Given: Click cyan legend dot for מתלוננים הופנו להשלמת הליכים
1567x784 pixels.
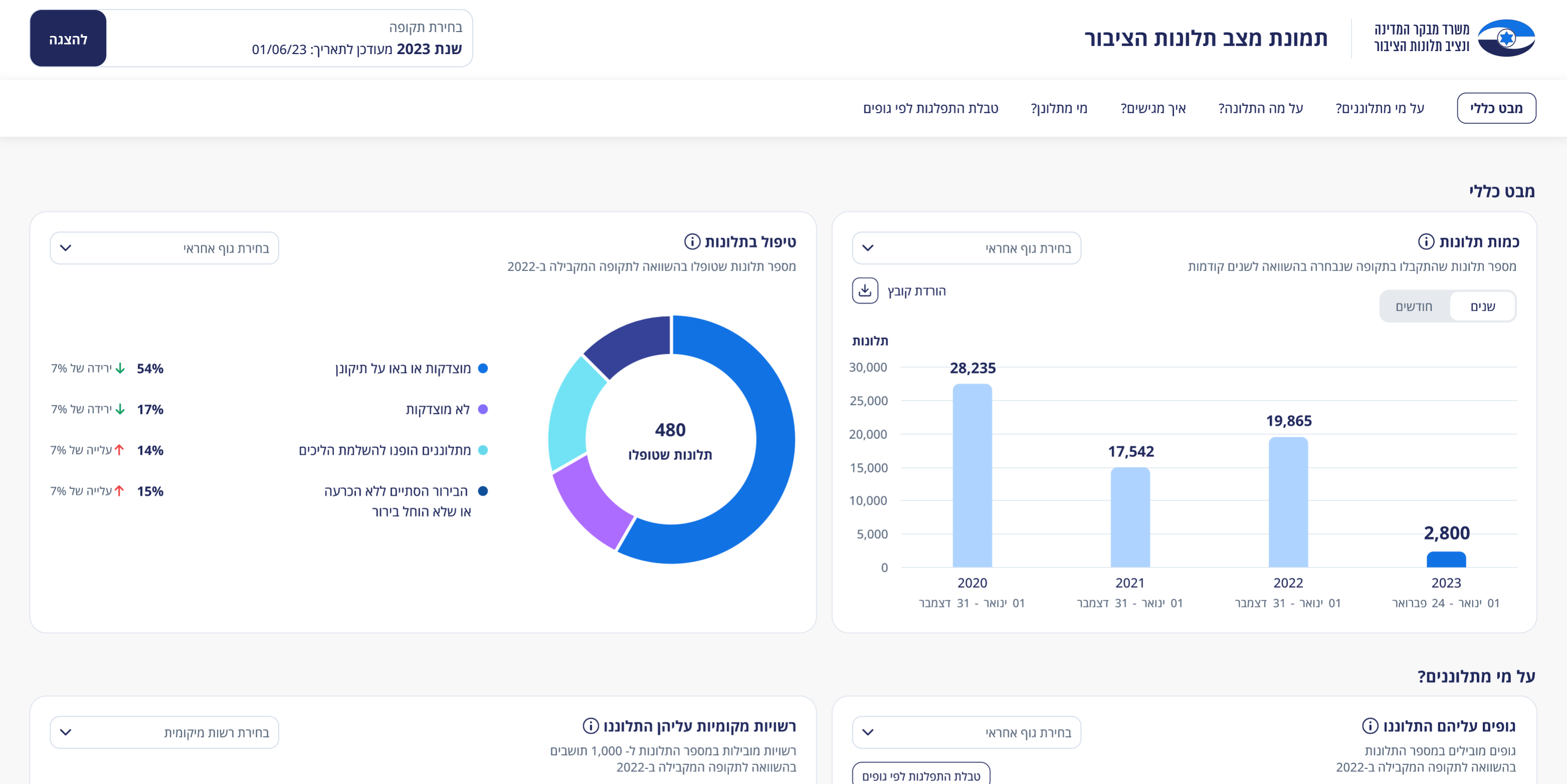Looking at the screenshot, I should (x=483, y=450).
